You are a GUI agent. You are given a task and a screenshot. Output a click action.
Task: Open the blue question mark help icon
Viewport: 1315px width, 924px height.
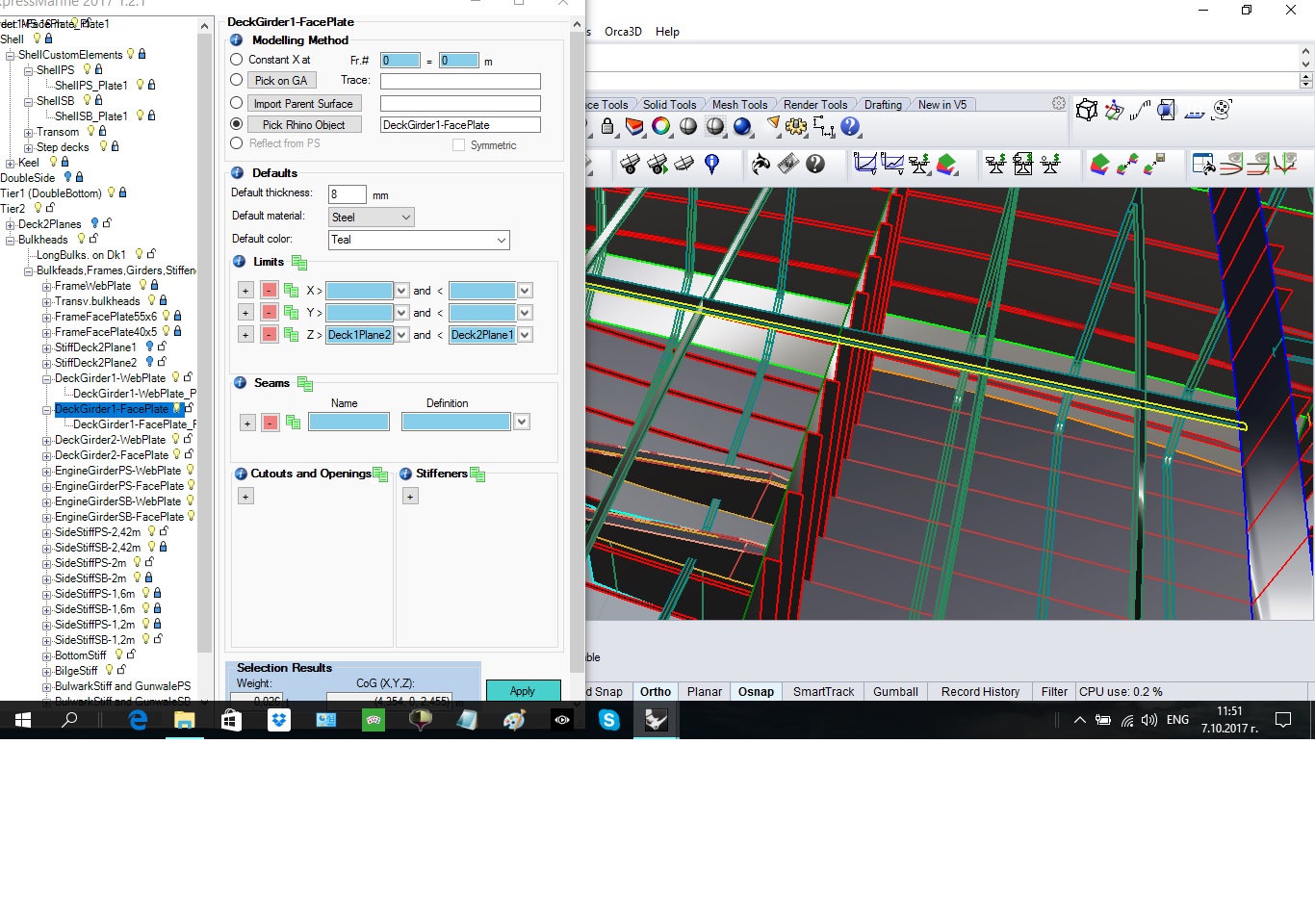pyautogui.click(x=850, y=126)
